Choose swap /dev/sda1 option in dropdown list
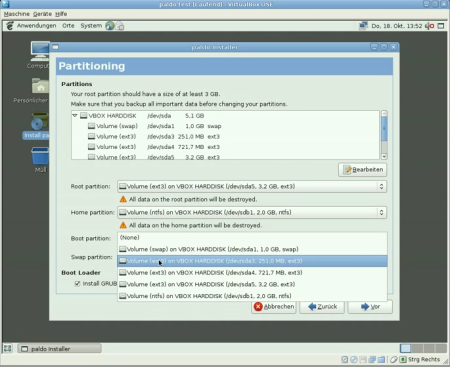 (x=252, y=249)
